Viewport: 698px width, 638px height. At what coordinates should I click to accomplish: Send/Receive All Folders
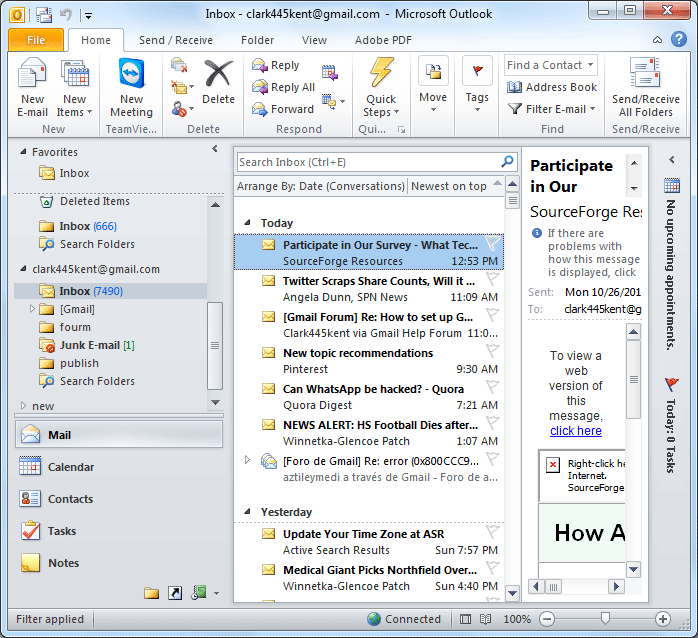[645, 88]
